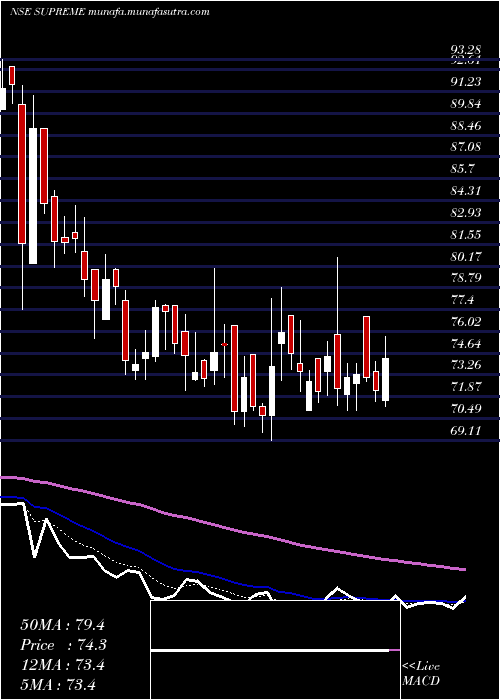
Task: Select the 69.11 price level label
Action: pos(467,431)
